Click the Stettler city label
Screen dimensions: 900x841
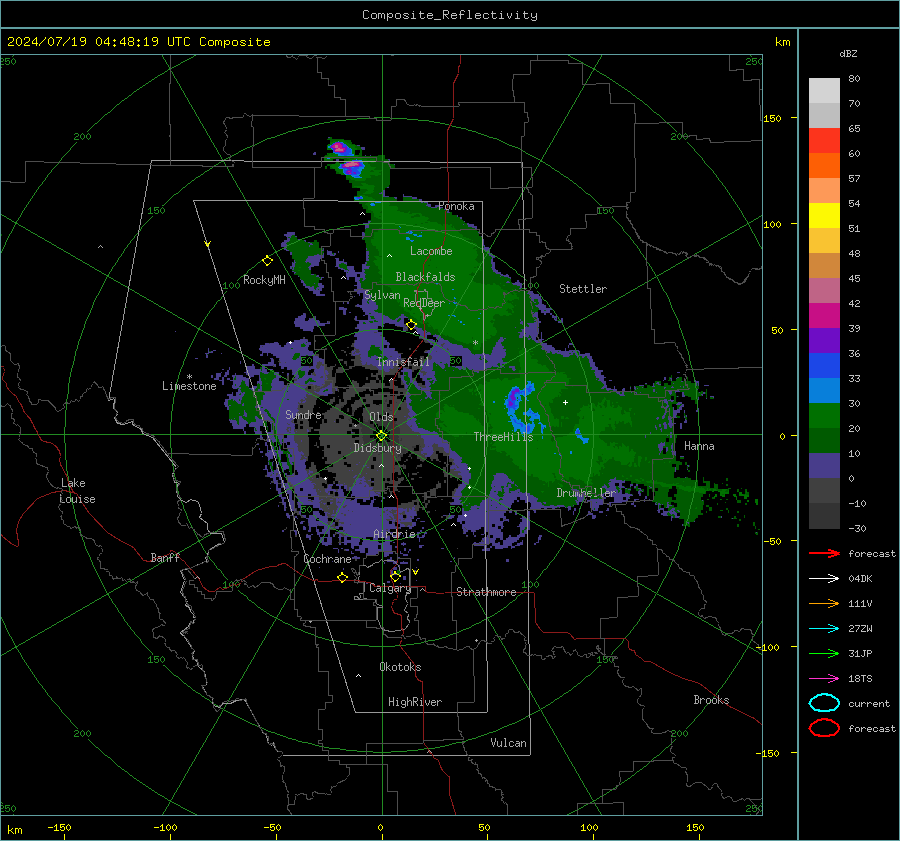tap(583, 289)
